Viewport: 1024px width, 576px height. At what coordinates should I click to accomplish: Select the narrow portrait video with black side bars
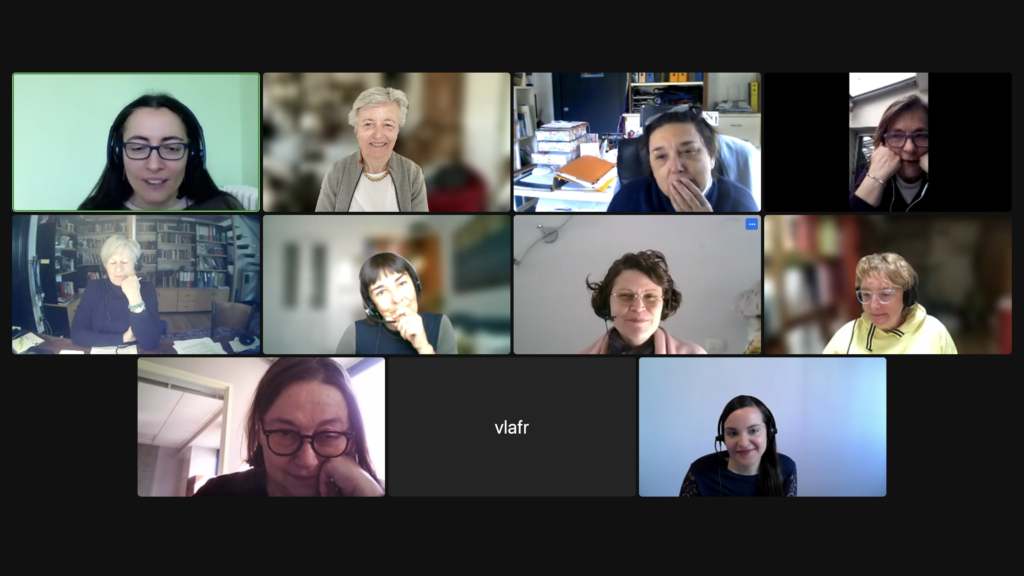pyautogui.click(x=888, y=142)
